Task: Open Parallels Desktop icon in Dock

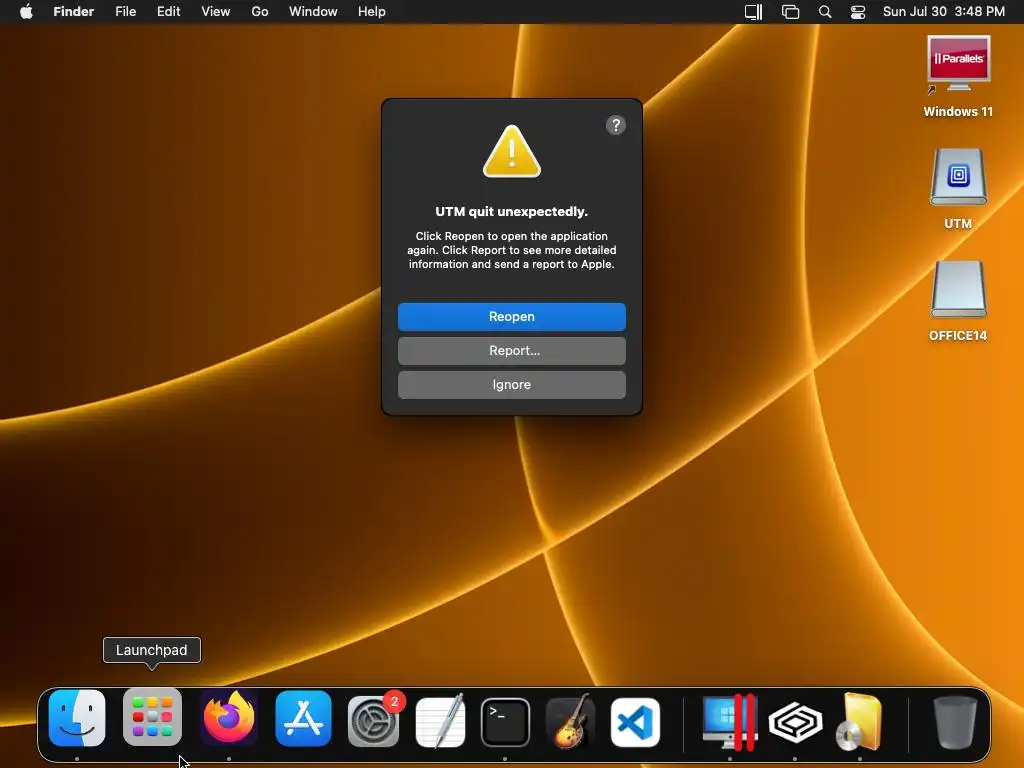Action: [729, 722]
